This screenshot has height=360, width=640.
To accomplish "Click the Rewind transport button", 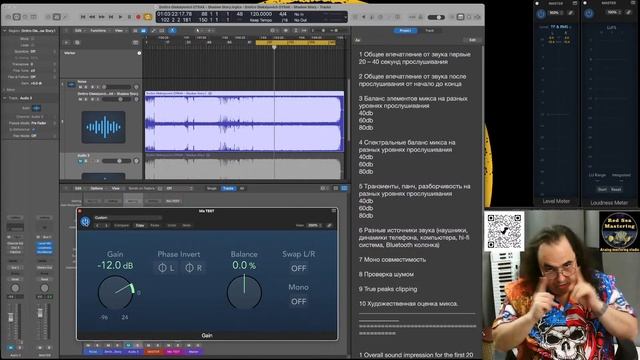I will tap(92, 17).
